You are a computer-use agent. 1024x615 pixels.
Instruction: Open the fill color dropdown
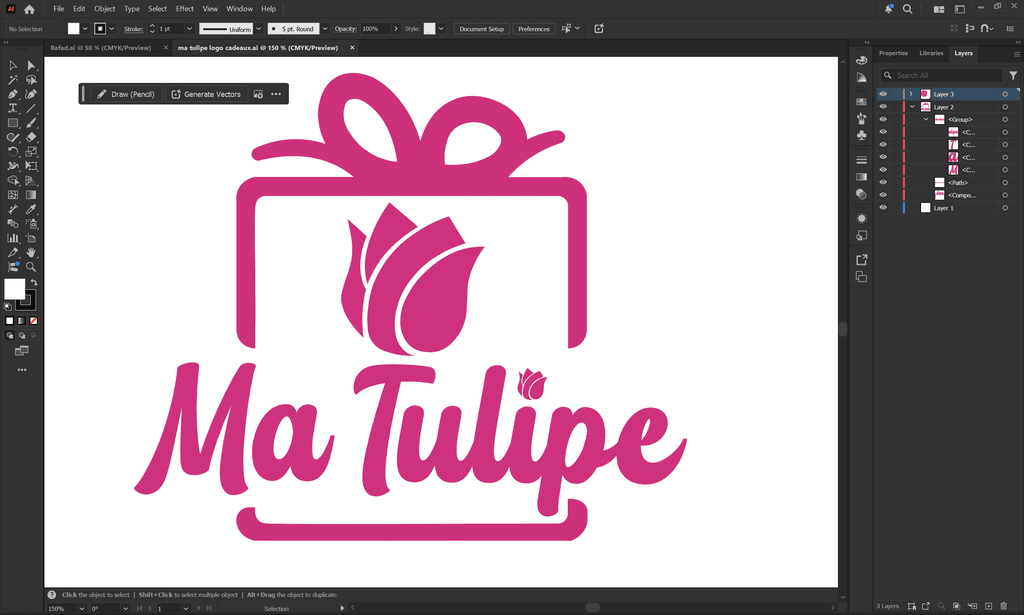point(85,29)
